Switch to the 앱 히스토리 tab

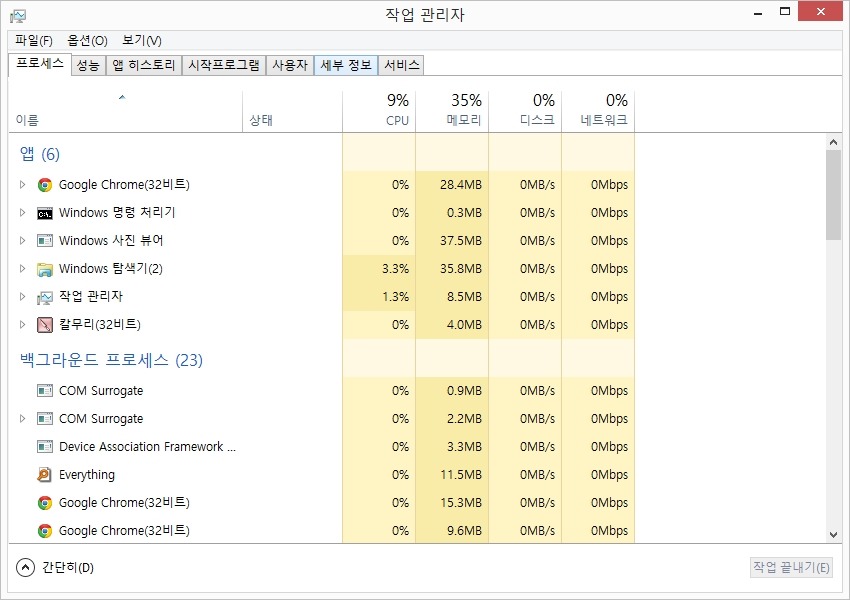[144, 66]
